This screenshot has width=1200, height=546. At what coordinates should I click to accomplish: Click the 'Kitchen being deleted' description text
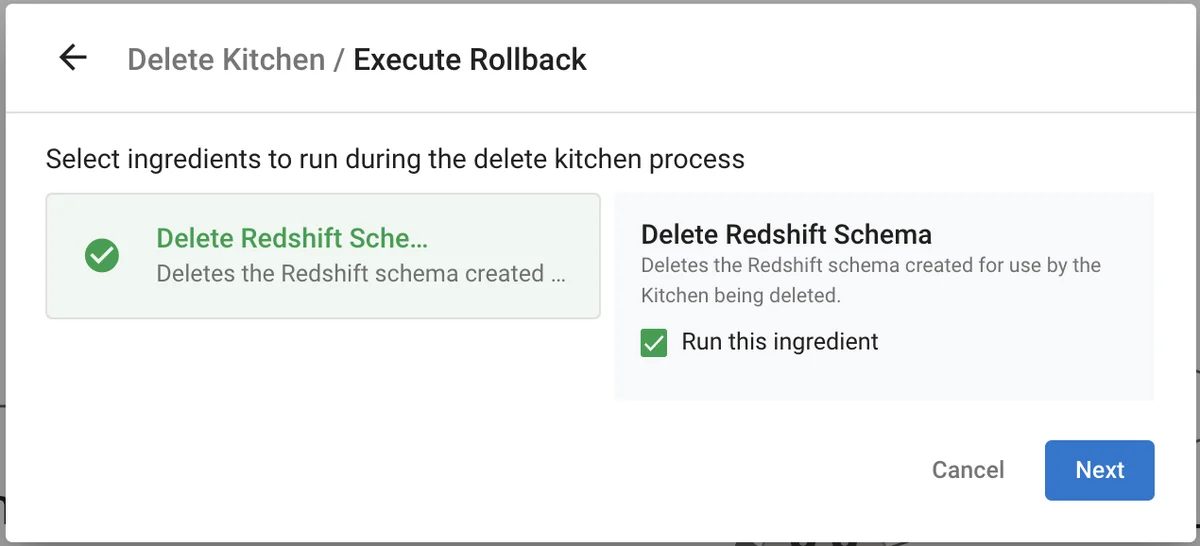point(740,297)
